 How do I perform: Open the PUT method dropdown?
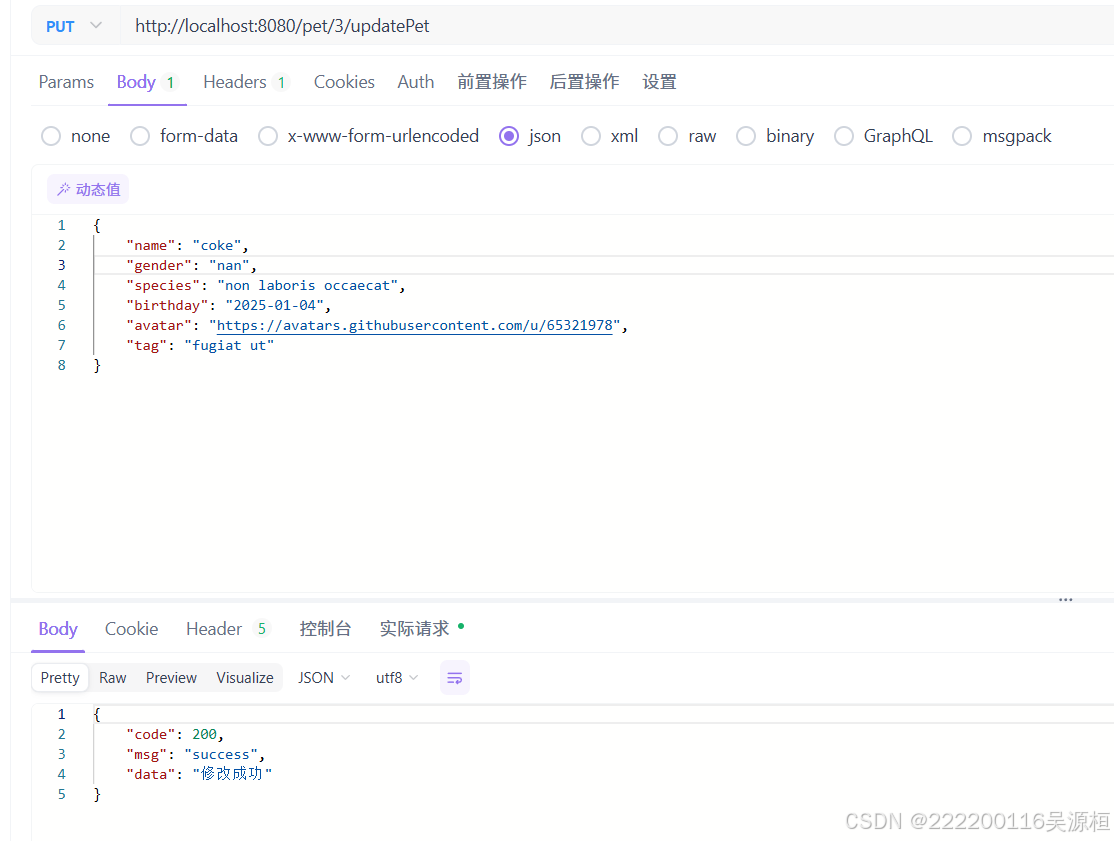click(74, 26)
